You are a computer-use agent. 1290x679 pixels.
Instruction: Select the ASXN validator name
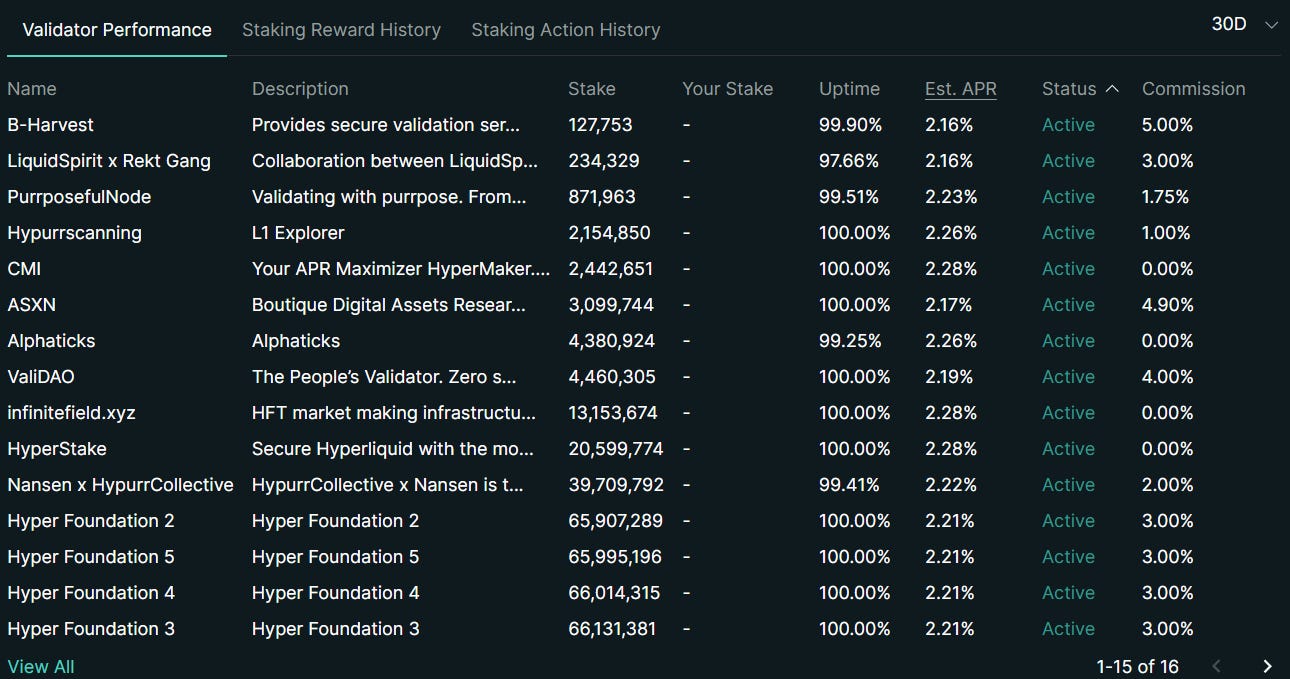pyautogui.click(x=31, y=305)
